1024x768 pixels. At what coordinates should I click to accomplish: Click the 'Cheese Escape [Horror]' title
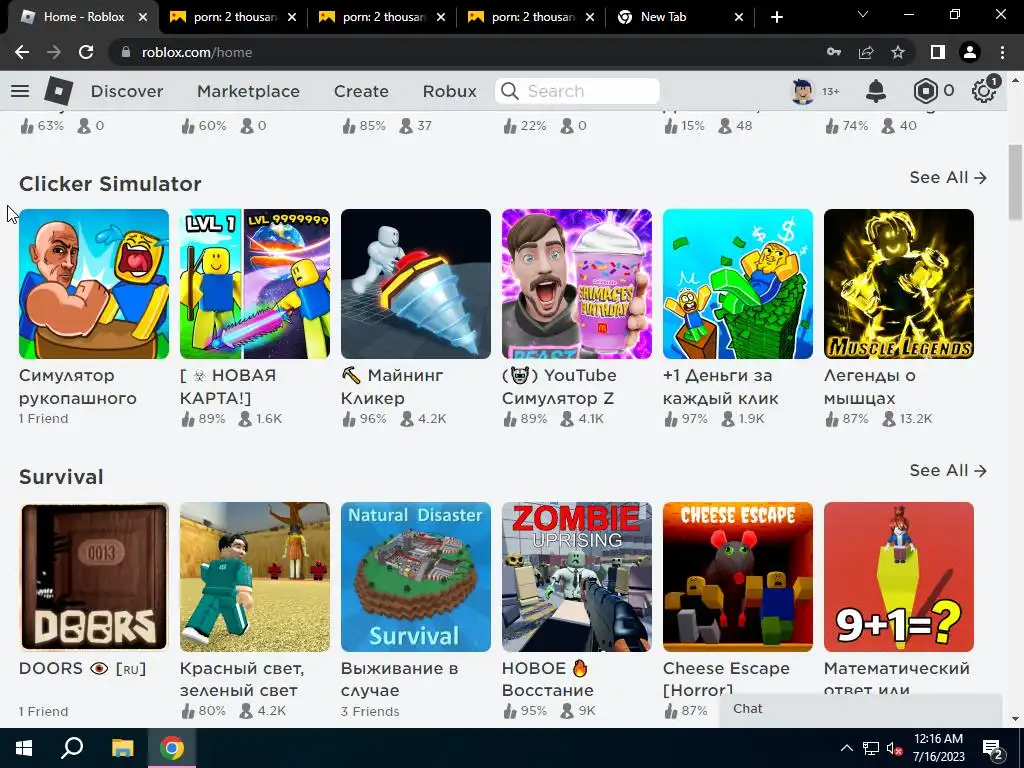[726, 679]
